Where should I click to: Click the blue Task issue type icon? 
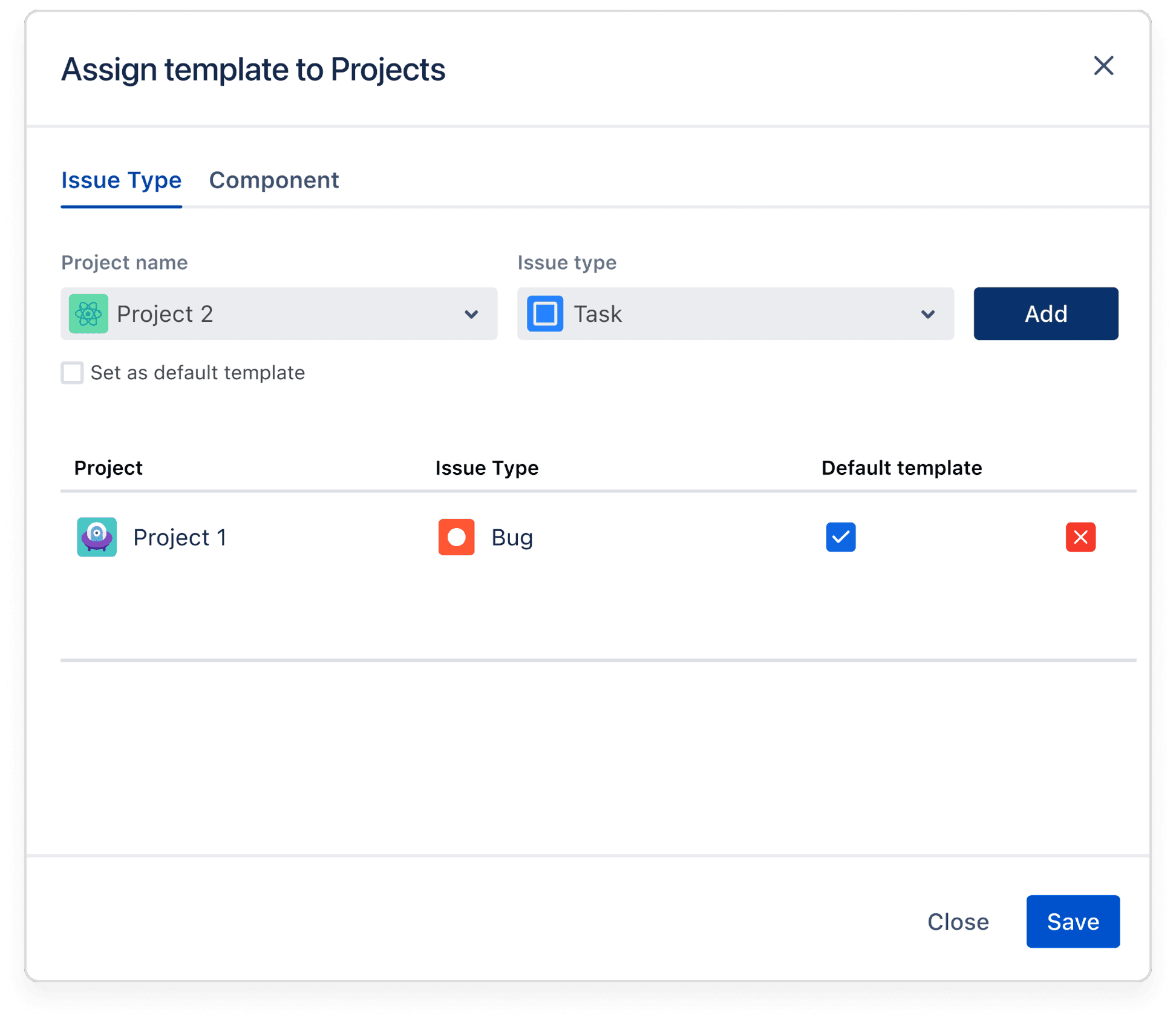click(x=545, y=314)
